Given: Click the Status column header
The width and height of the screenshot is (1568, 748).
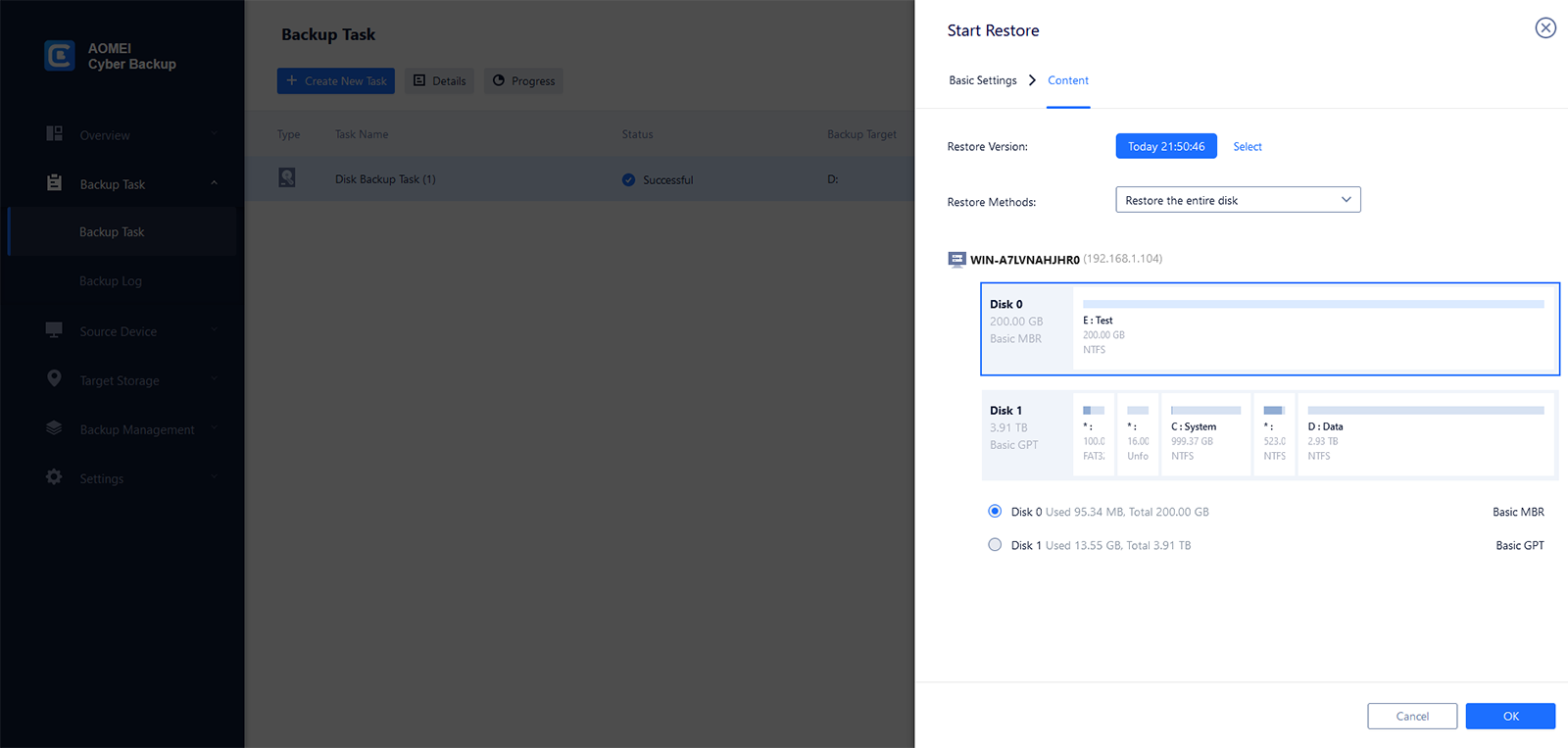Looking at the screenshot, I should 637,134.
